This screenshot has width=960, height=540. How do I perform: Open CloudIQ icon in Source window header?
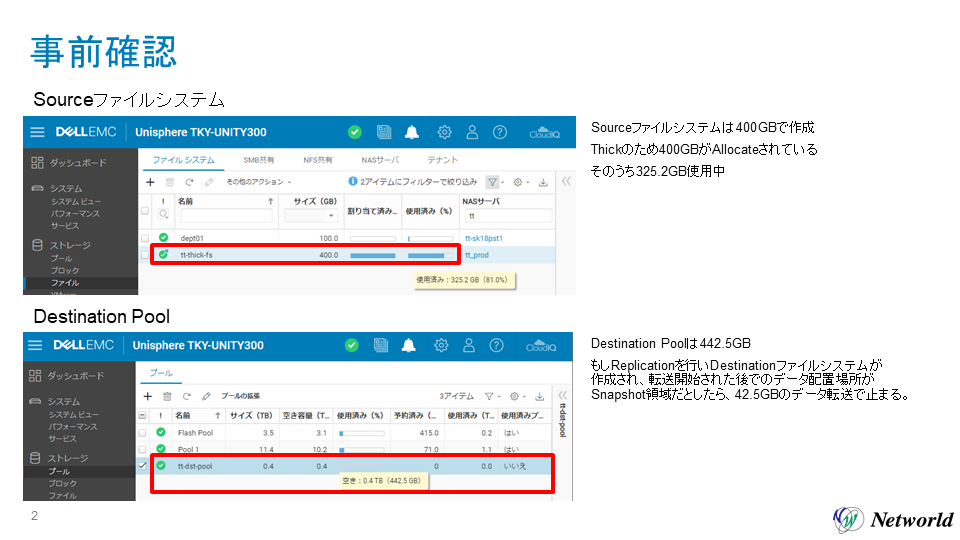544,133
